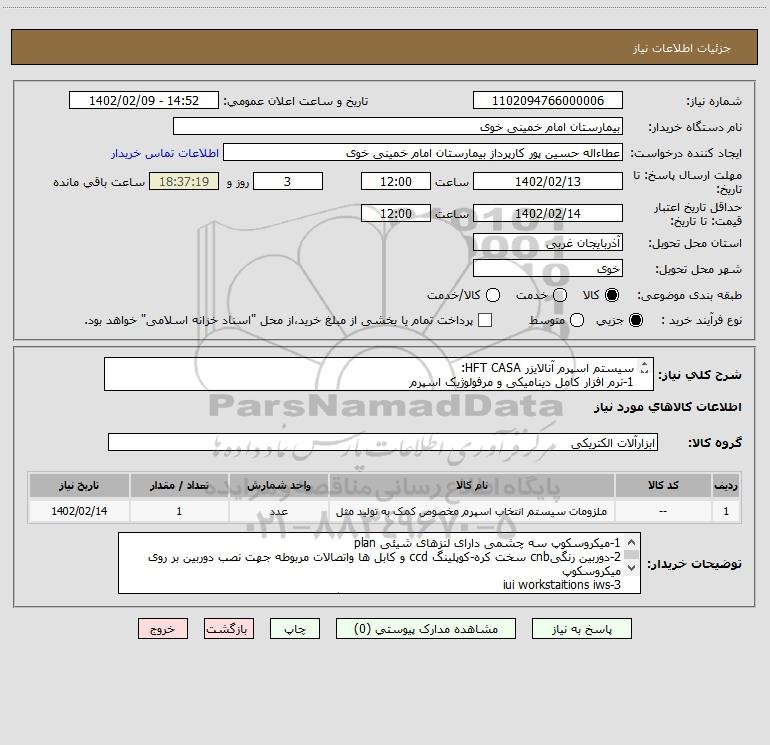Viewport: 770px width, 745px height.
Task: Click the item name cell in row 1
Action: coord(472,512)
